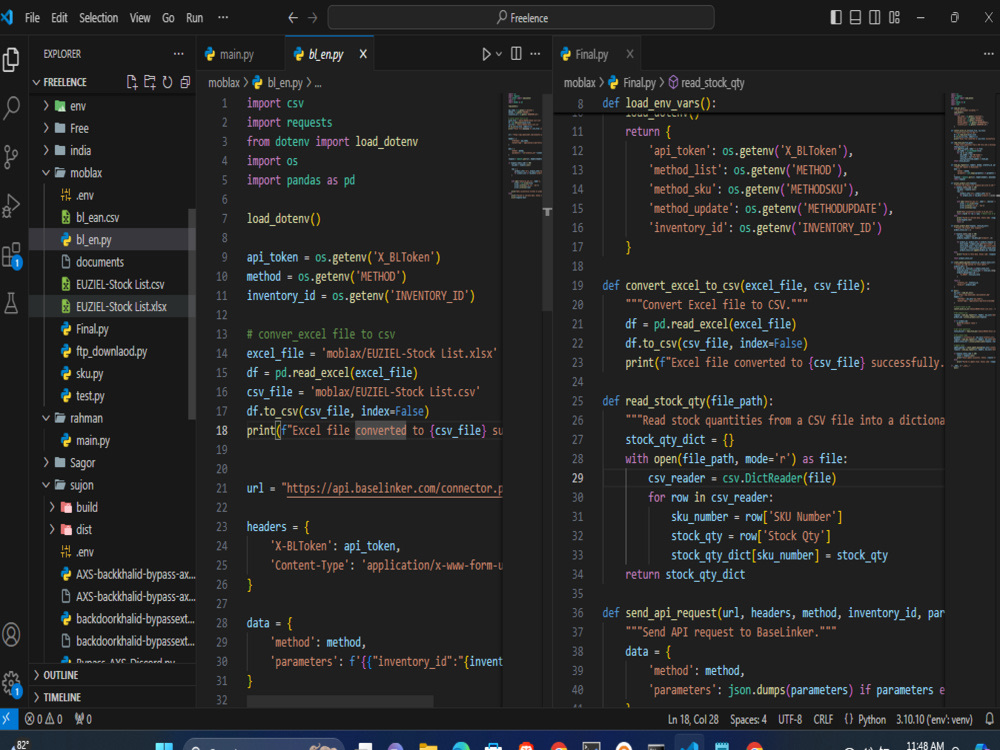Select the 3.10.10 env interpreter
Screen dimensions: 1000x750
[x=934, y=719]
